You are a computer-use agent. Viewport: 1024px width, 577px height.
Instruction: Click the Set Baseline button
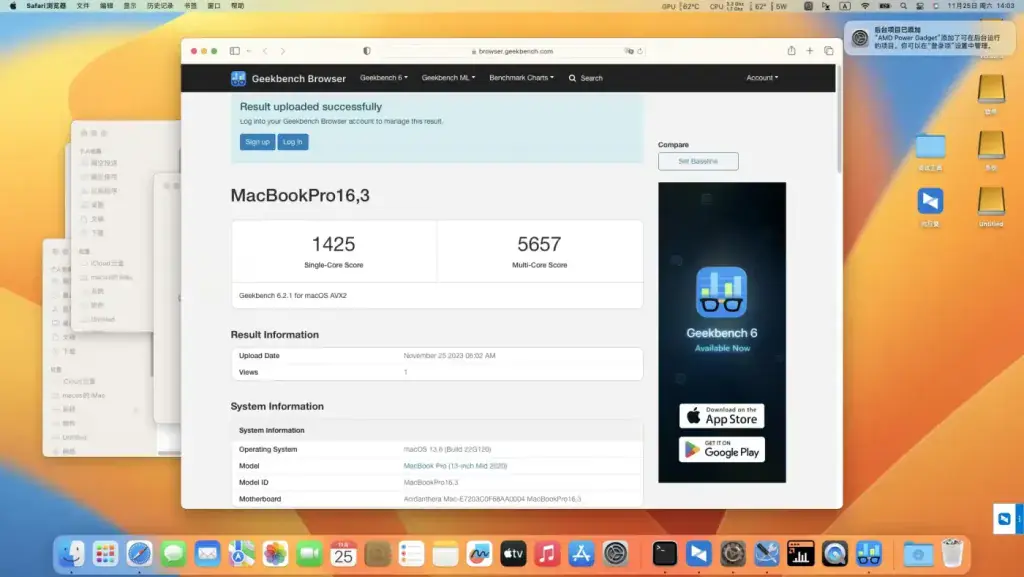point(698,161)
